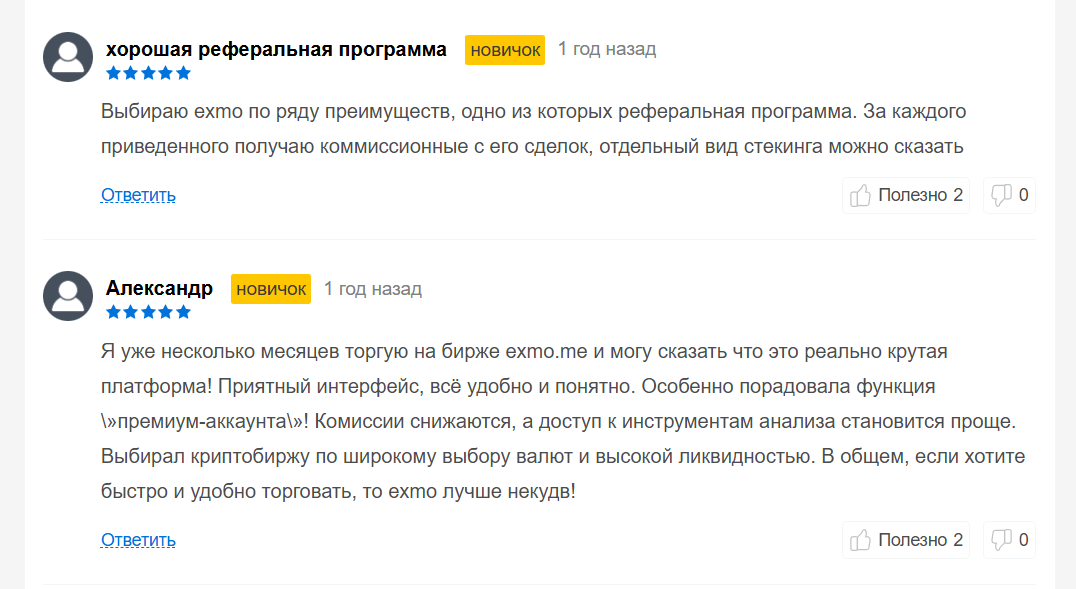Click the timestamp on Александр's review
The image size is (1076, 589).
tap(372, 288)
